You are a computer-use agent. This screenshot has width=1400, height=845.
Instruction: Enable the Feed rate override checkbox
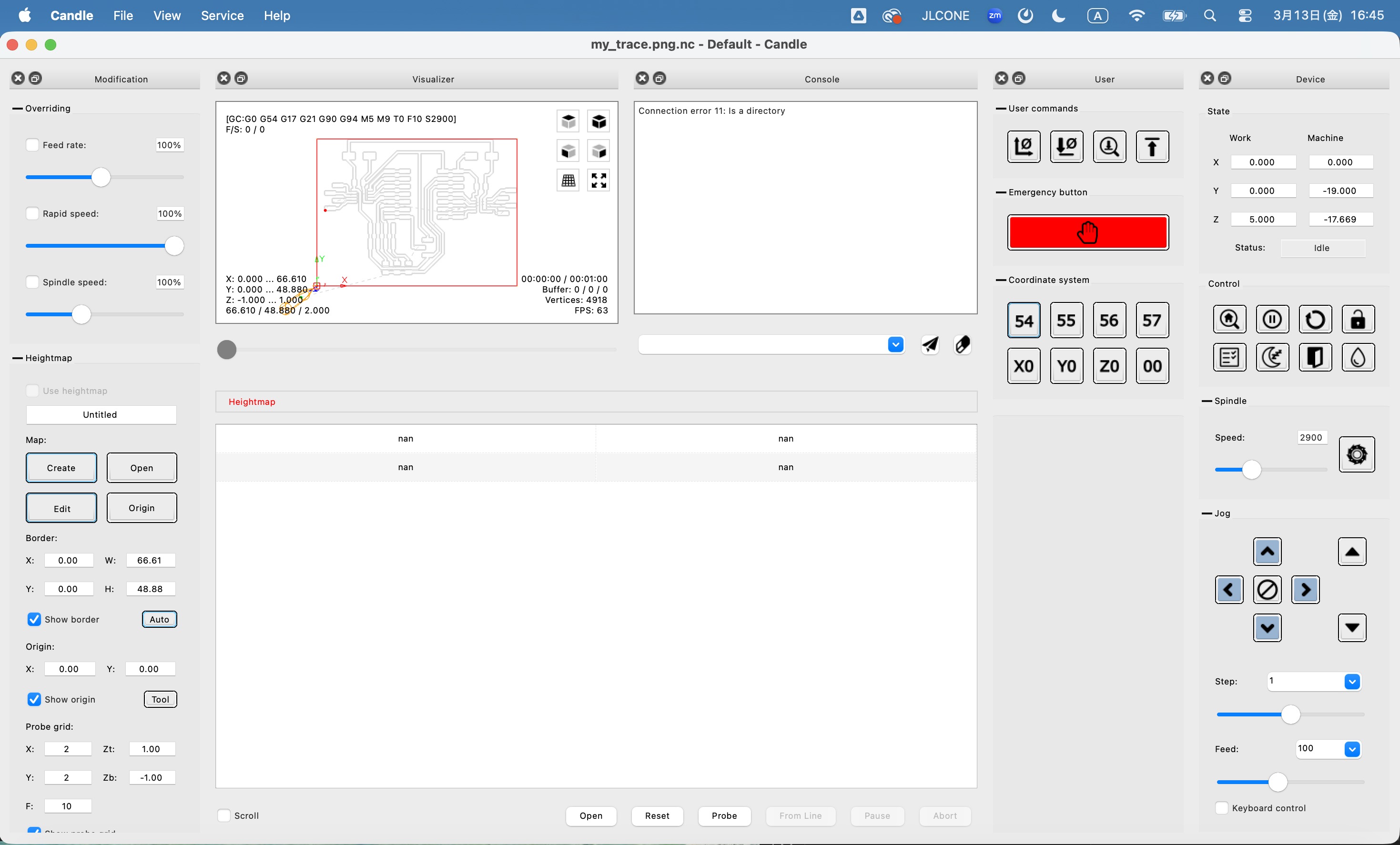(32, 145)
